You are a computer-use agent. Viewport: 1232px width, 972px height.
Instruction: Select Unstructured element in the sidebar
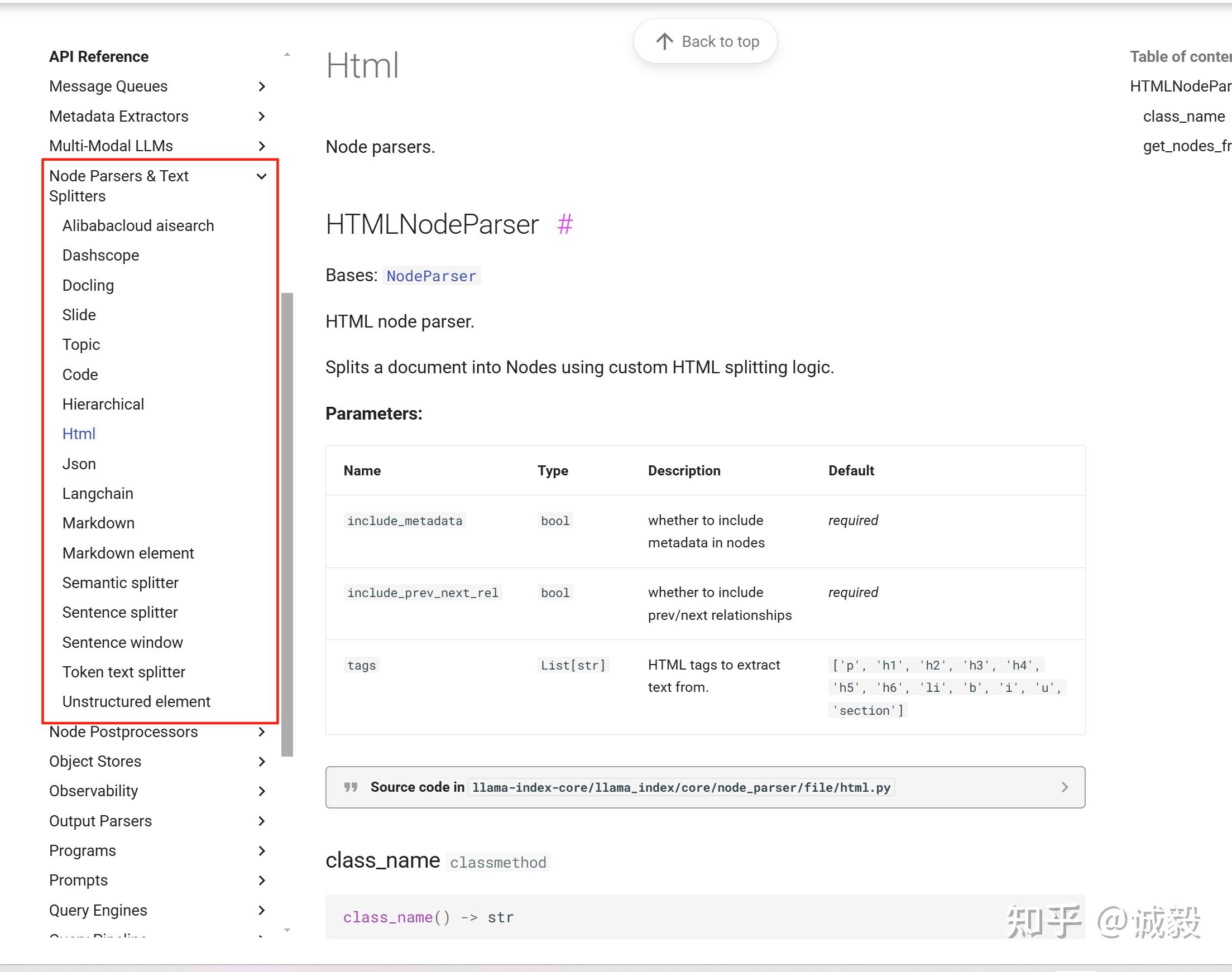pos(136,701)
